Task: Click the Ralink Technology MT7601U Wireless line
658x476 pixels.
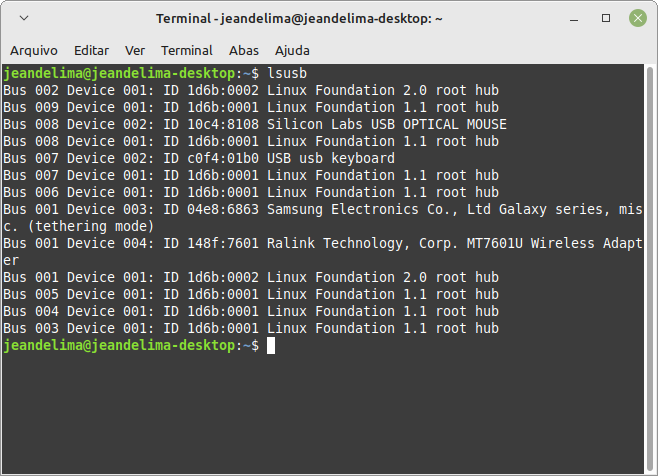Action: [x=323, y=251]
